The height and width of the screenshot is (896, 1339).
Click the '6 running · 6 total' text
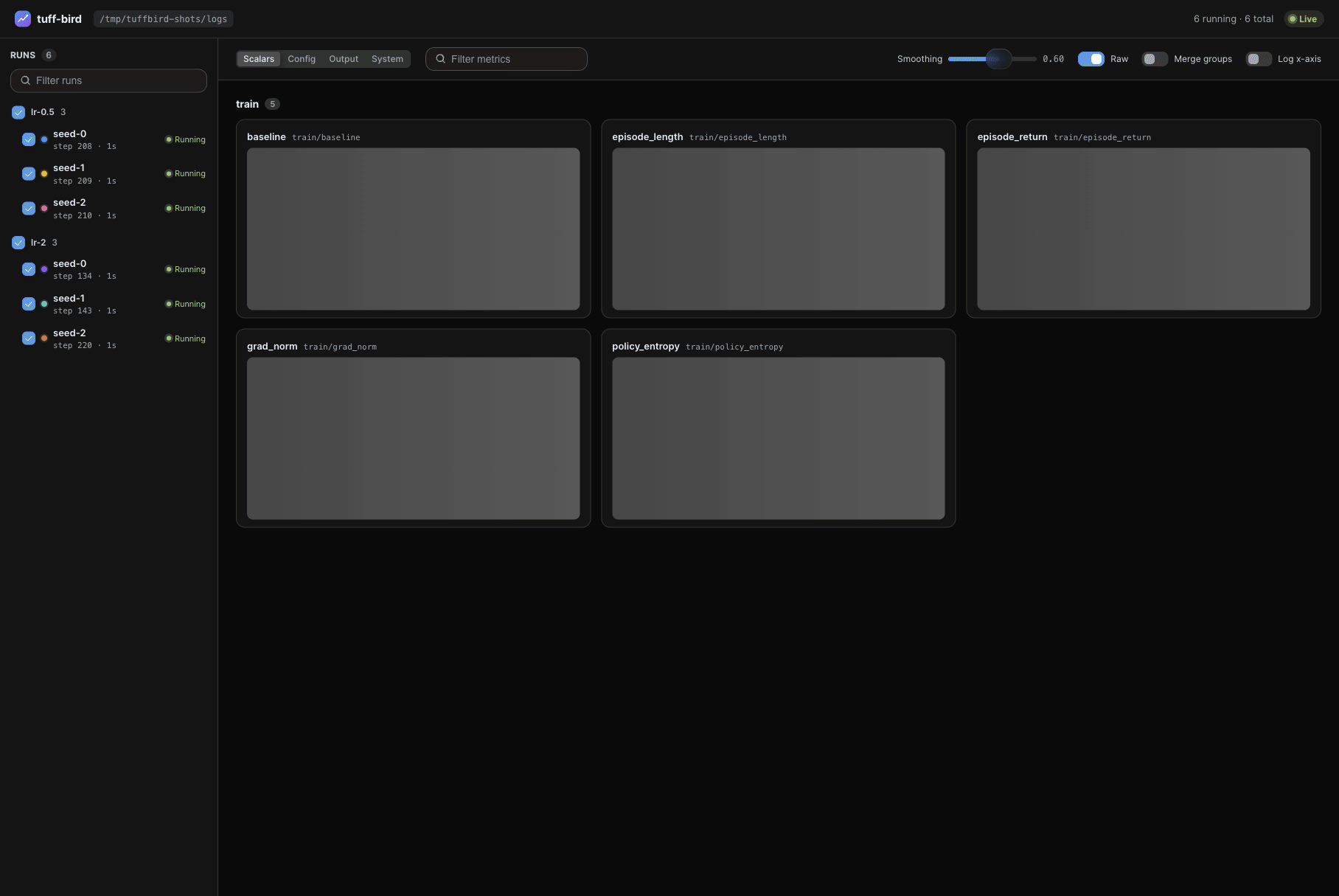click(1234, 19)
